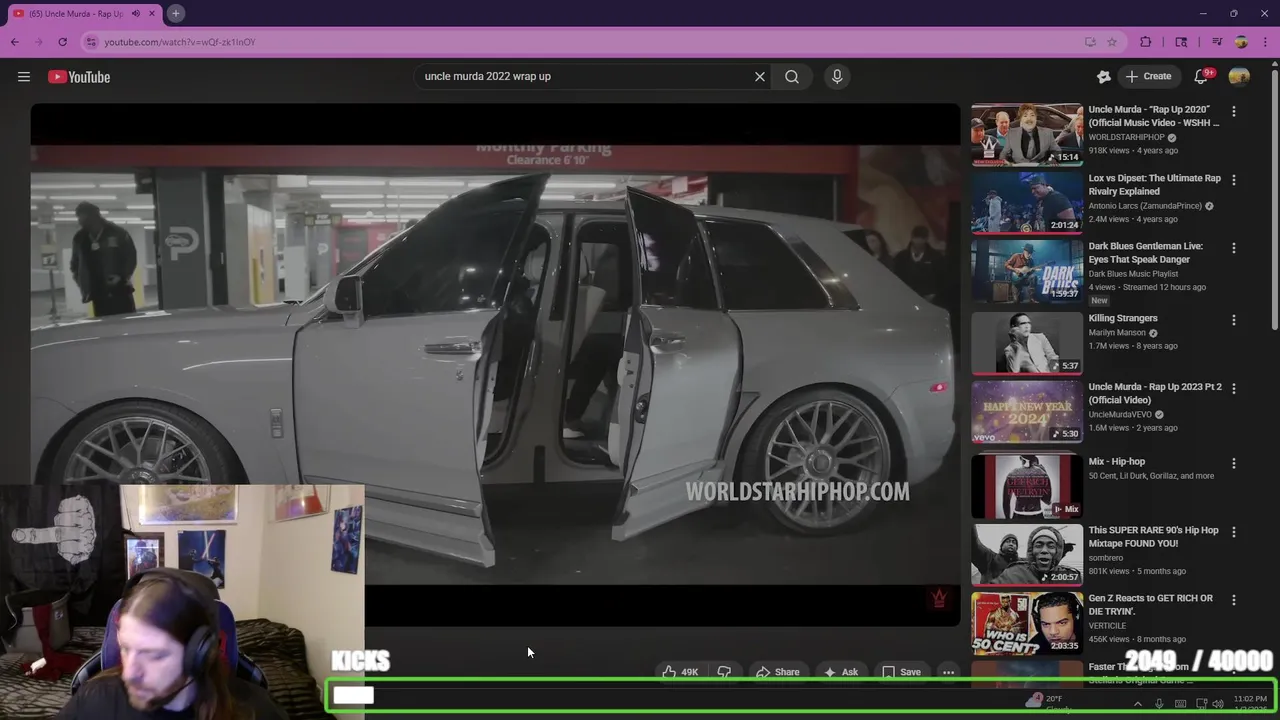This screenshot has width=1280, height=720.
Task: Close the Uncle Murda tab
Action: pos(153,14)
